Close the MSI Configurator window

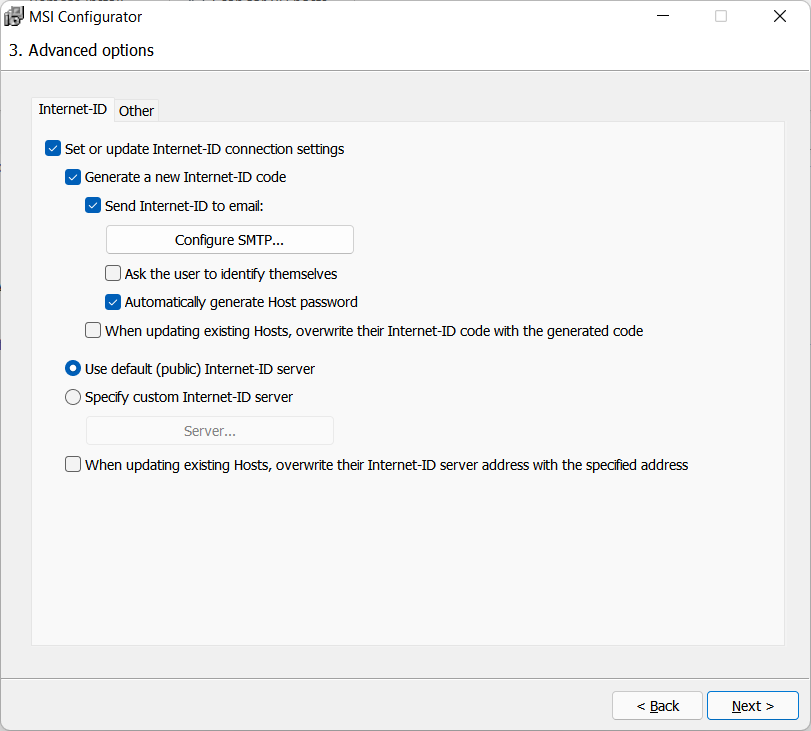tap(780, 17)
